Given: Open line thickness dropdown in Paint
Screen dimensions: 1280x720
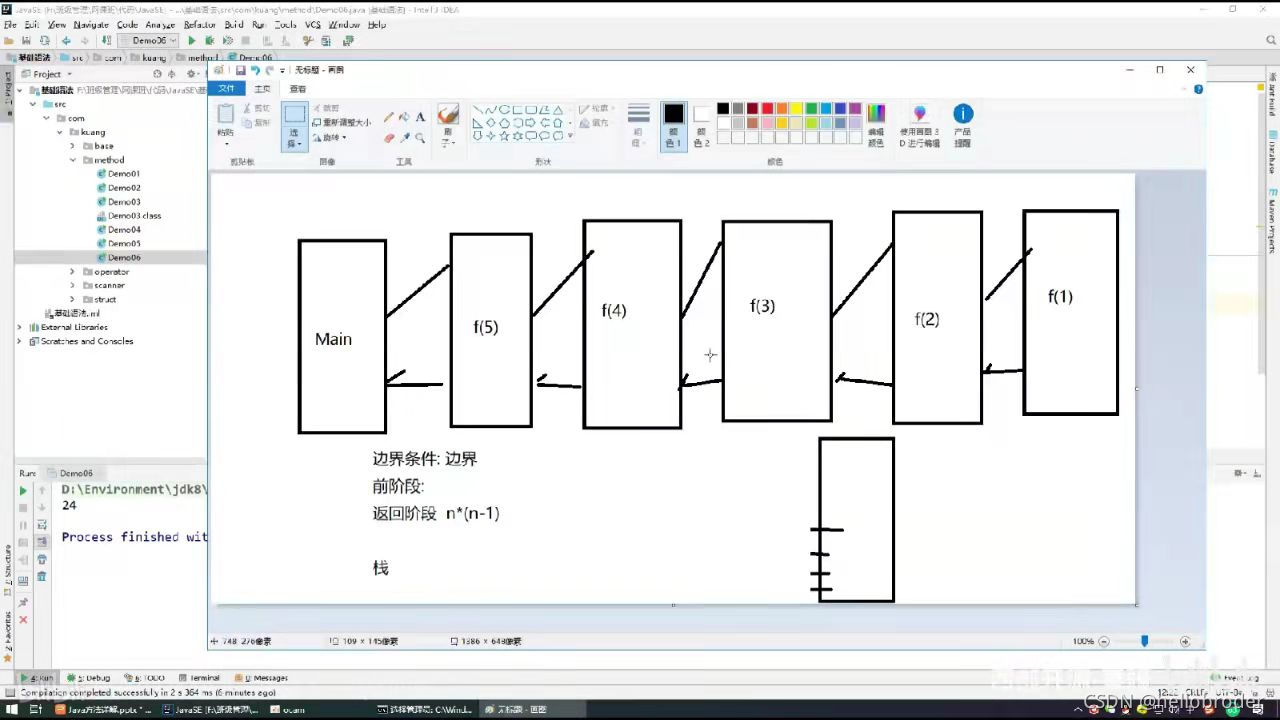Looking at the screenshot, I should (639, 125).
